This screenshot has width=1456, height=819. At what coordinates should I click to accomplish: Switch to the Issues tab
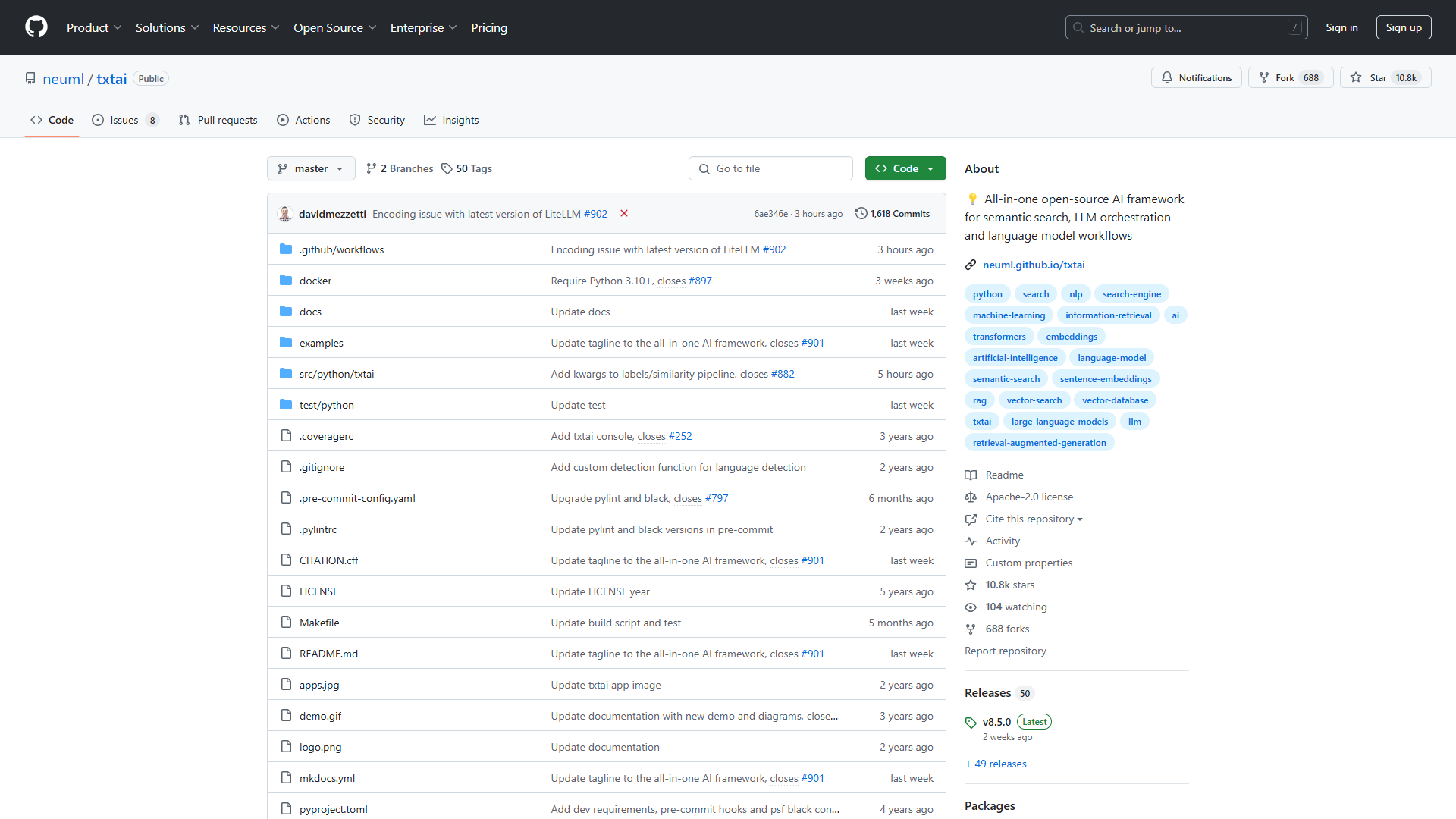[125, 120]
